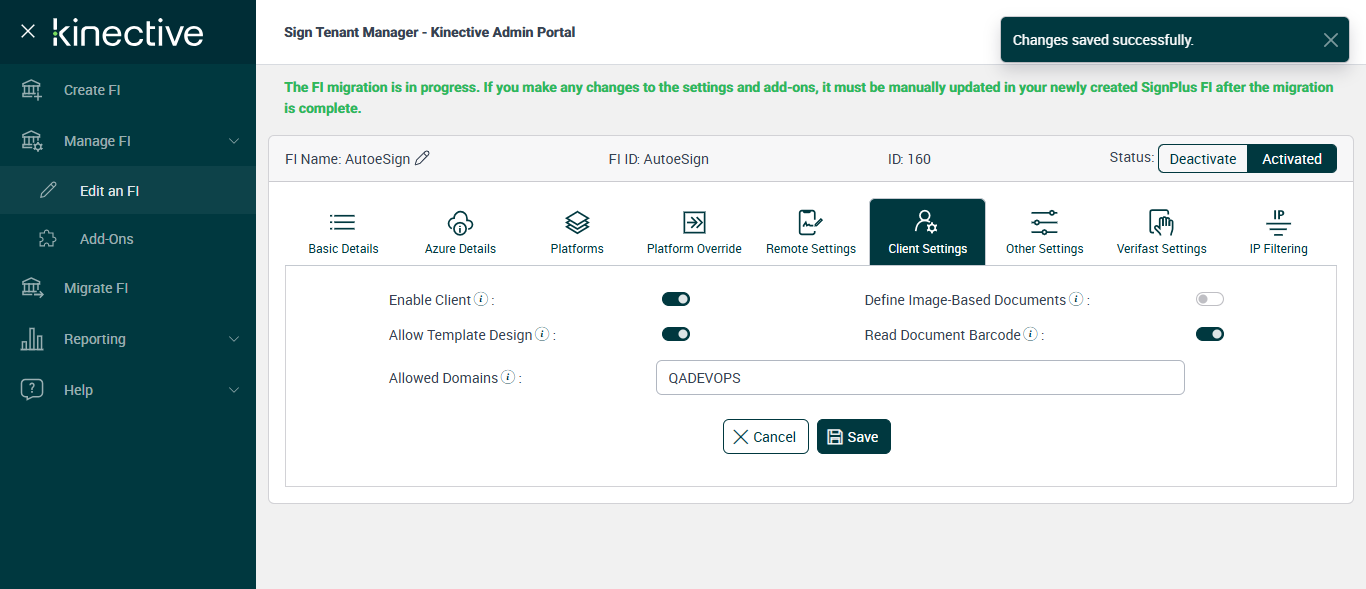
Task: Click the info icon beside Allowed Domains
Action: 508,377
